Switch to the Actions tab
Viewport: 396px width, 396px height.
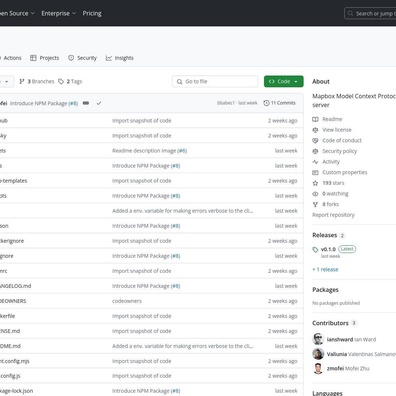click(11, 58)
